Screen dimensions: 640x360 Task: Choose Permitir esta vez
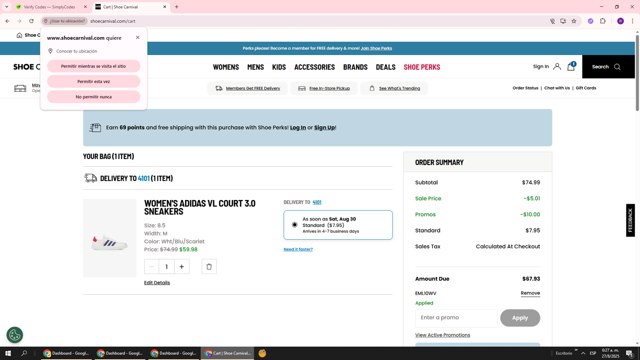coord(93,82)
